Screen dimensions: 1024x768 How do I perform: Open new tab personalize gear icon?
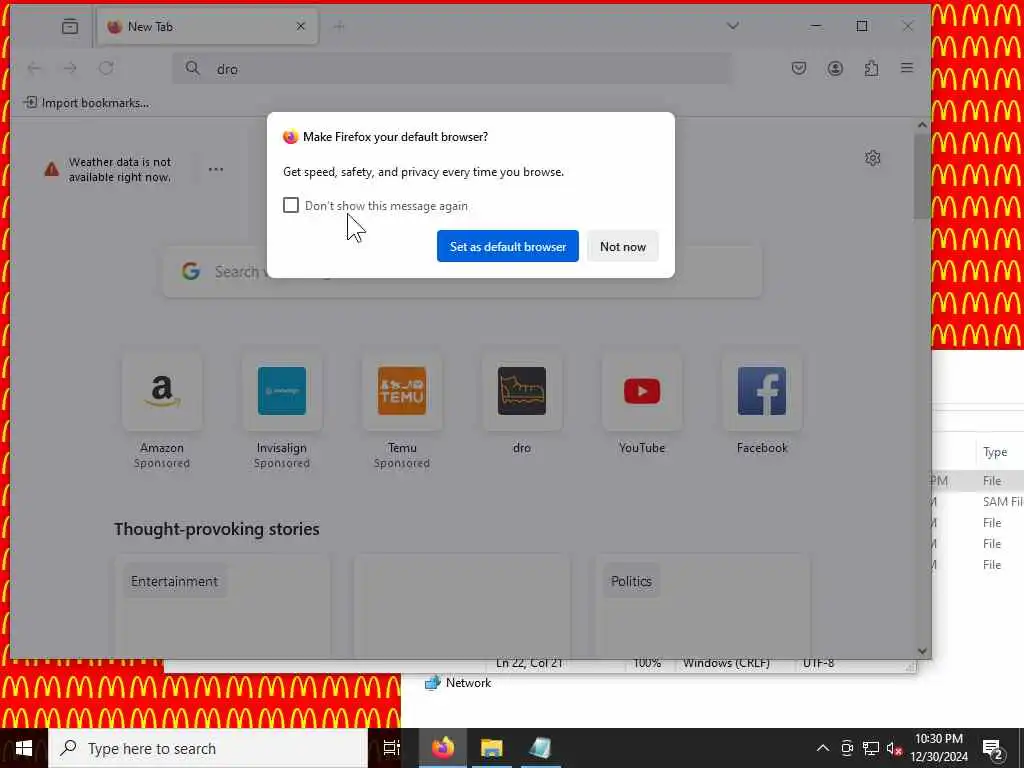pyautogui.click(x=872, y=158)
